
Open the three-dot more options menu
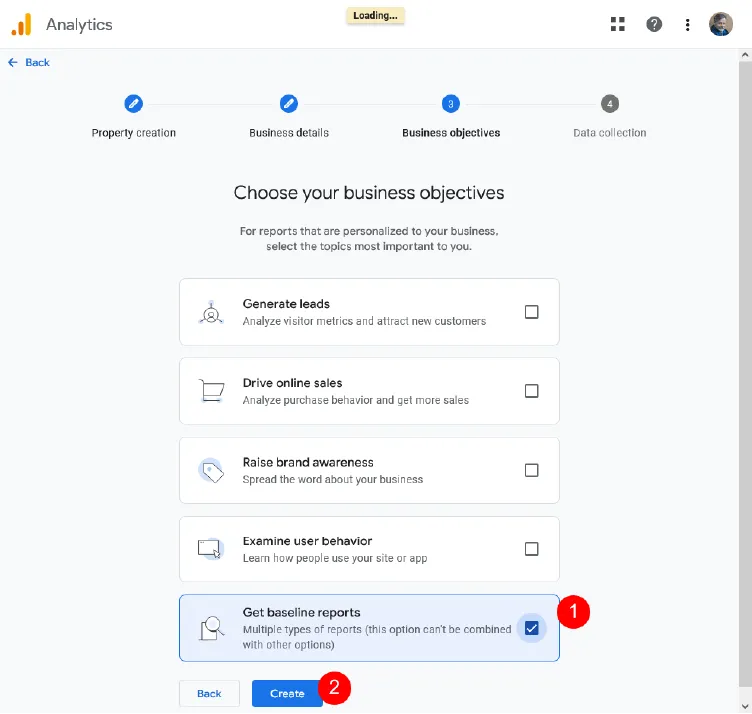[x=688, y=24]
